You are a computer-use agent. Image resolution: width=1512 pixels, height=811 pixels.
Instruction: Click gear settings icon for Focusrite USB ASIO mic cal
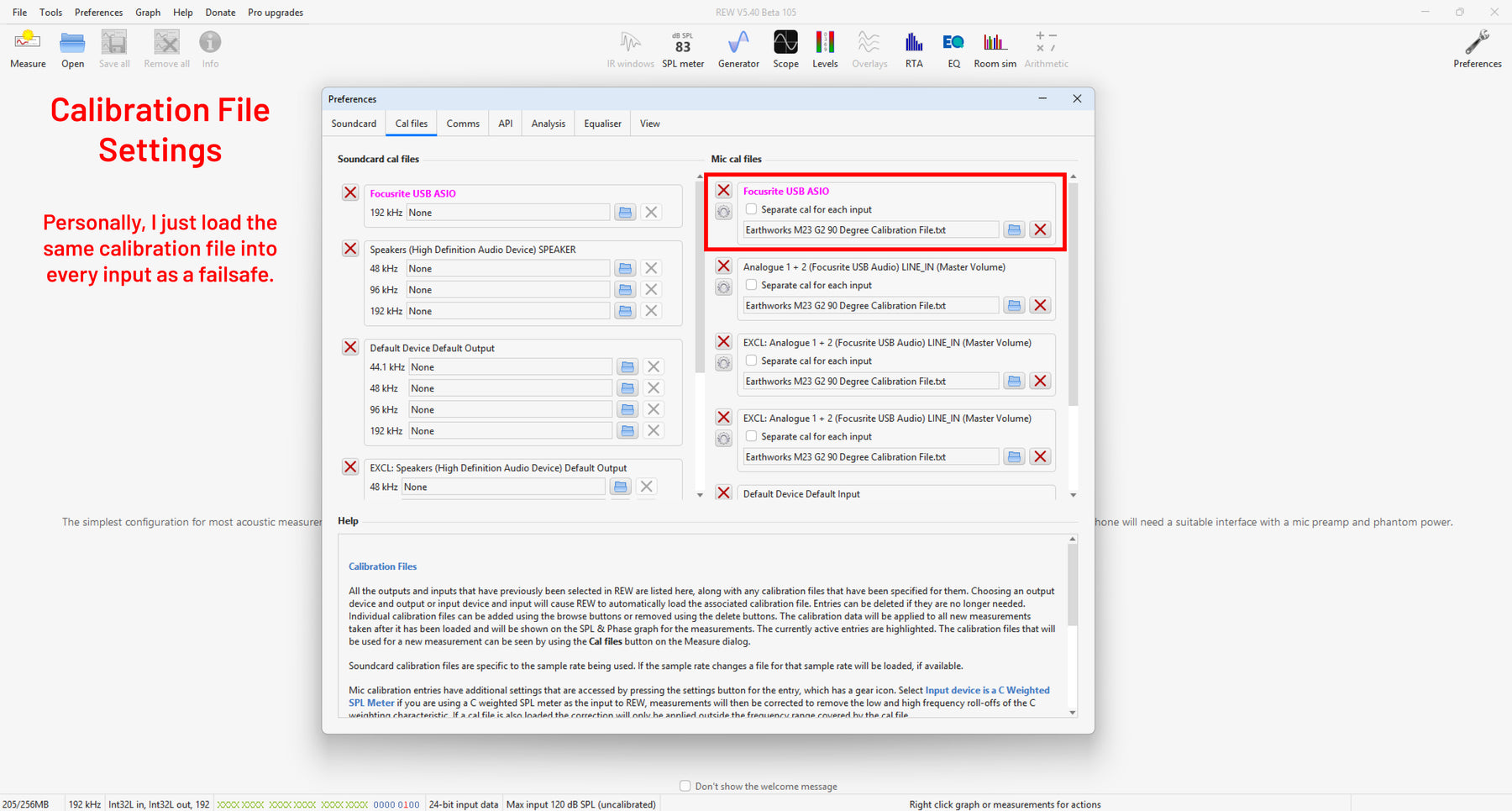point(723,212)
